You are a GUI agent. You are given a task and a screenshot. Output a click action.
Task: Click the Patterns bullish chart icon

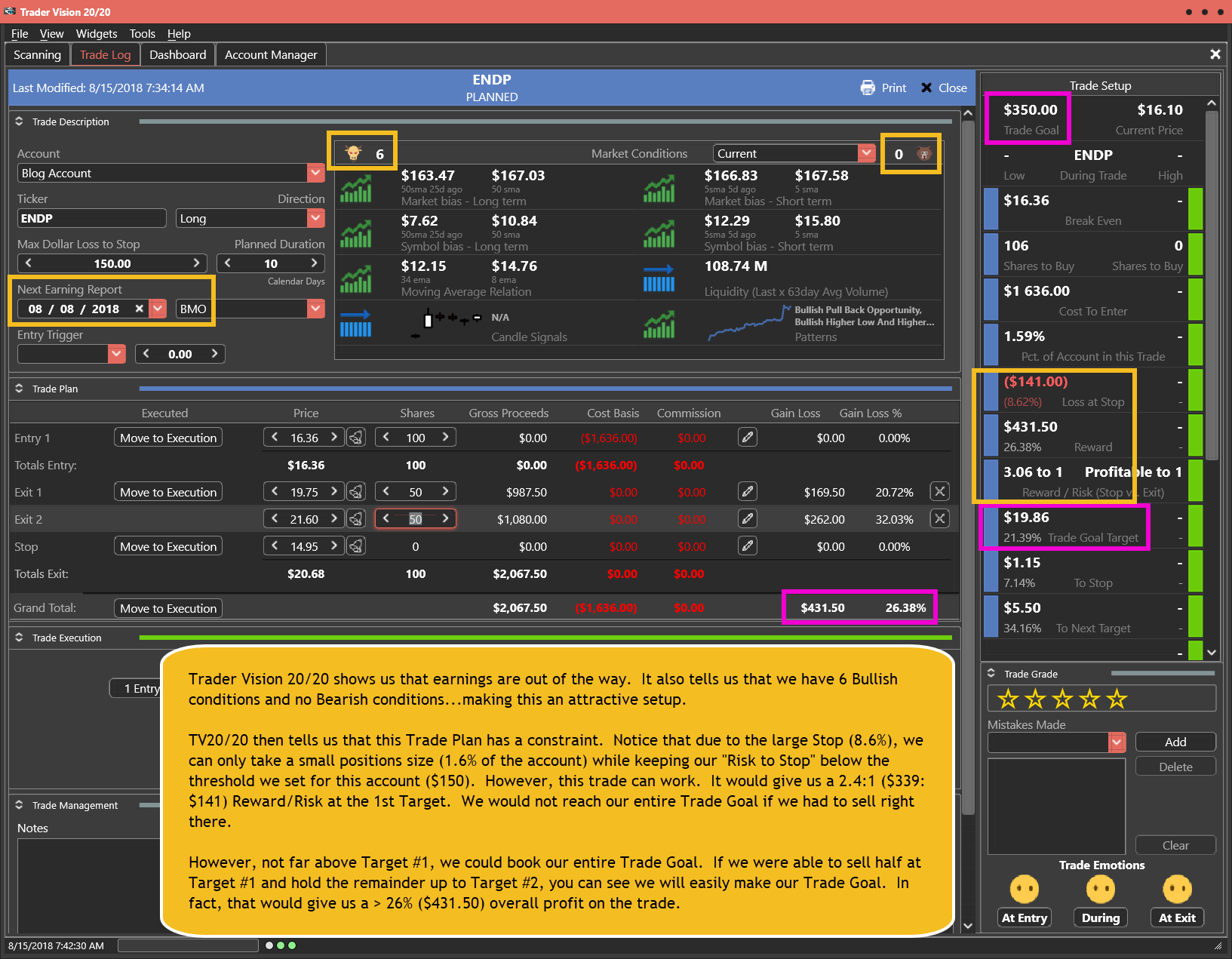pos(659,324)
